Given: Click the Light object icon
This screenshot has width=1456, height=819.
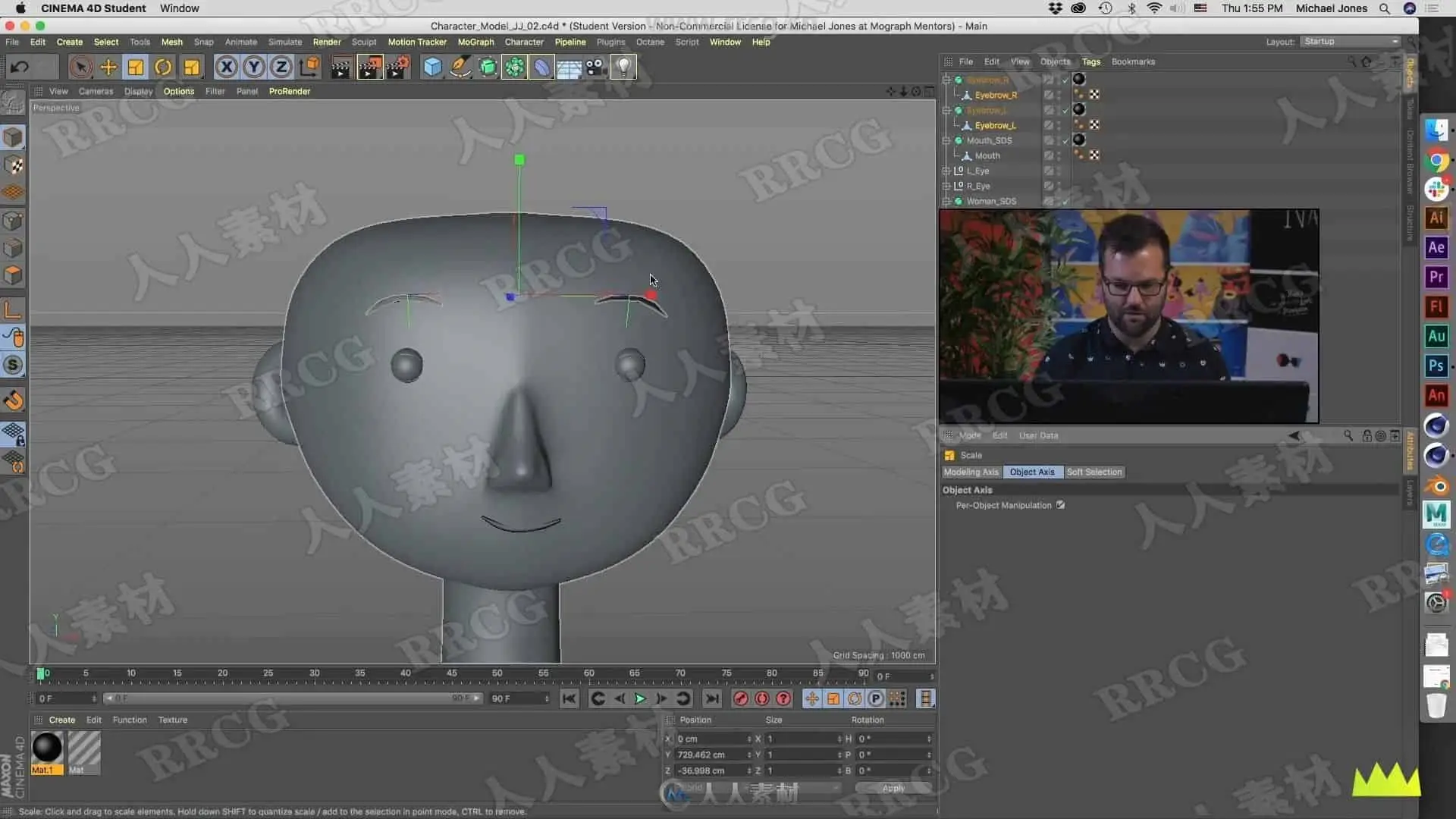Looking at the screenshot, I should [x=623, y=67].
